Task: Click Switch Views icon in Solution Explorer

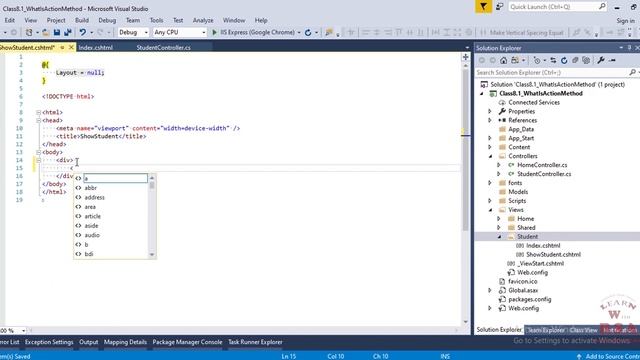Action: click(515, 60)
